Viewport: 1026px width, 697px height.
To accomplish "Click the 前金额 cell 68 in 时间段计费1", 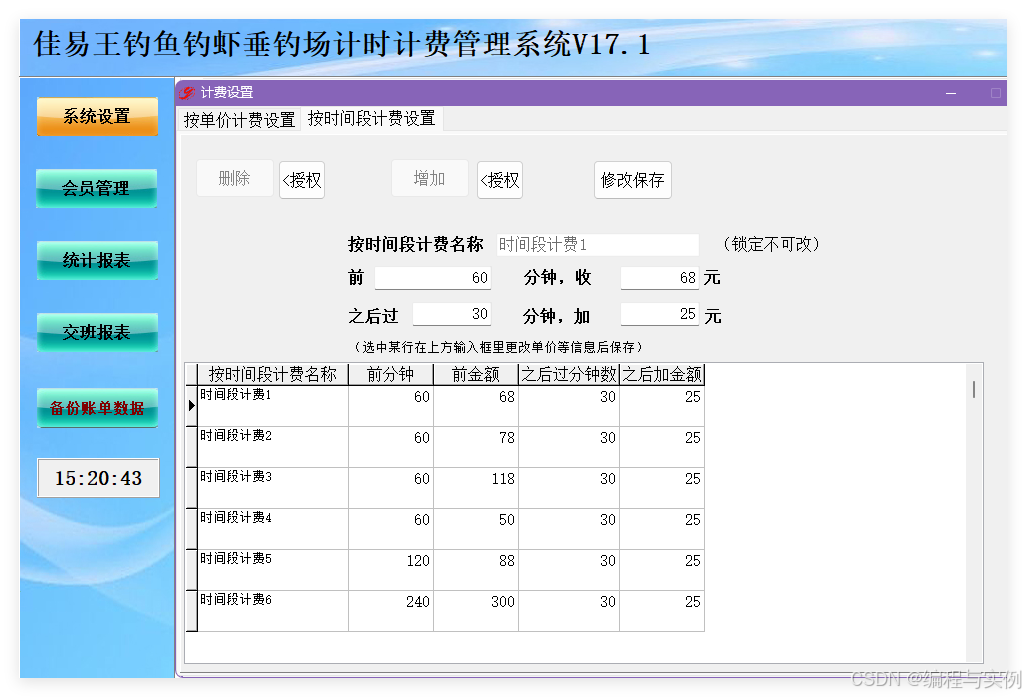I will [x=476, y=406].
